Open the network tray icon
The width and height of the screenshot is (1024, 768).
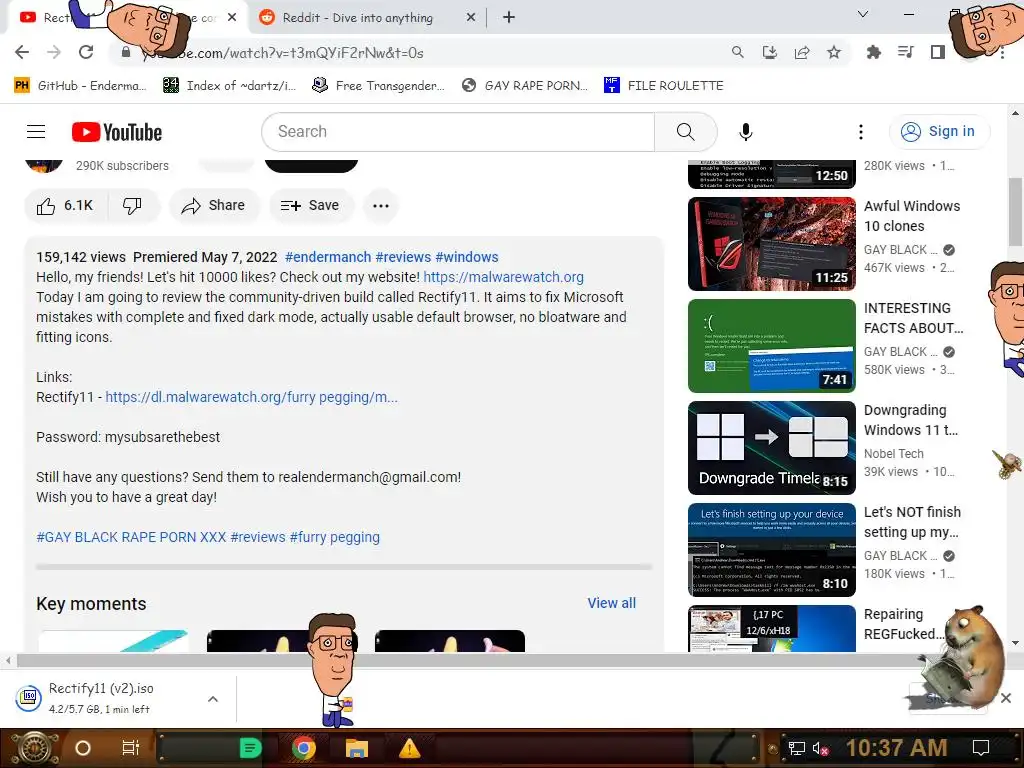[x=797, y=748]
